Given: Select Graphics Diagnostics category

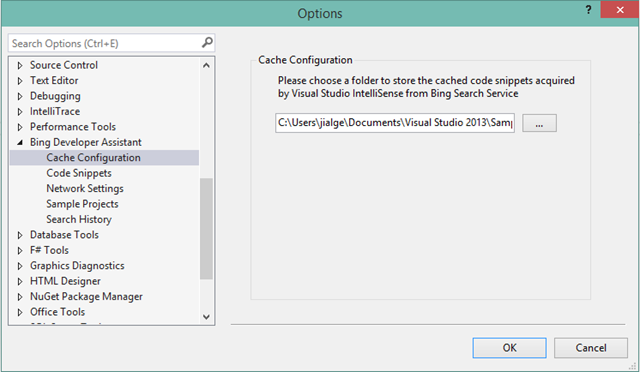Looking at the screenshot, I should [x=77, y=266].
